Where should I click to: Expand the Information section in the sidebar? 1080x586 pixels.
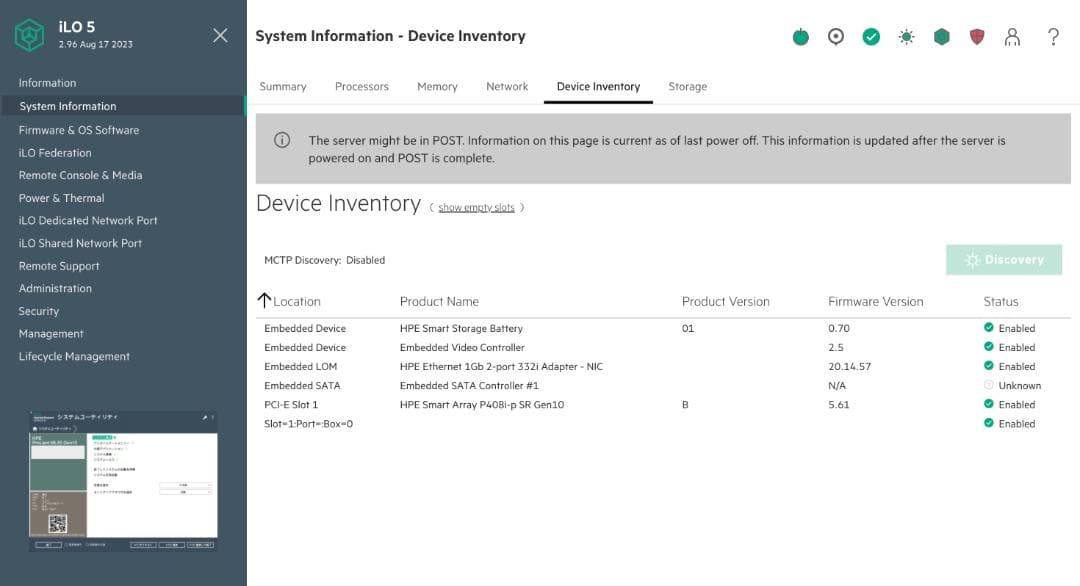pos(47,83)
